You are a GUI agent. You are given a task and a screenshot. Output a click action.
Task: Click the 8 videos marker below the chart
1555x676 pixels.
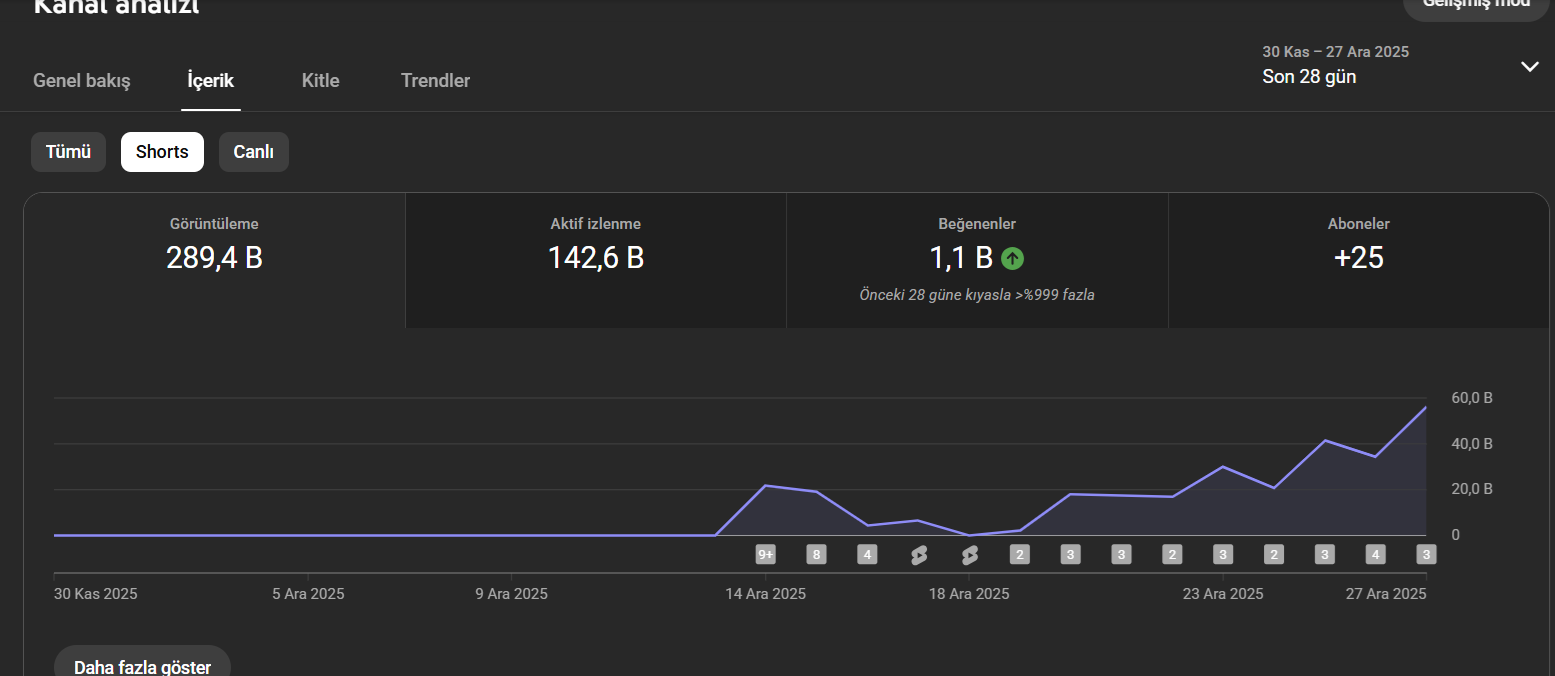(816, 555)
